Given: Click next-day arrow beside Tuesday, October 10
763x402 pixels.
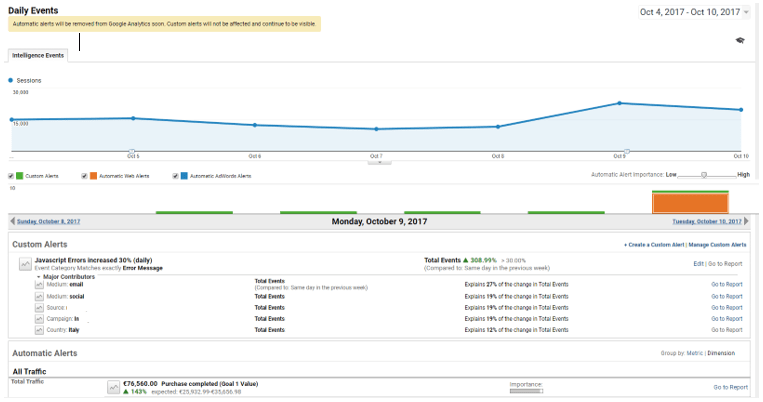Looking at the screenshot, I should coord(746,221).
